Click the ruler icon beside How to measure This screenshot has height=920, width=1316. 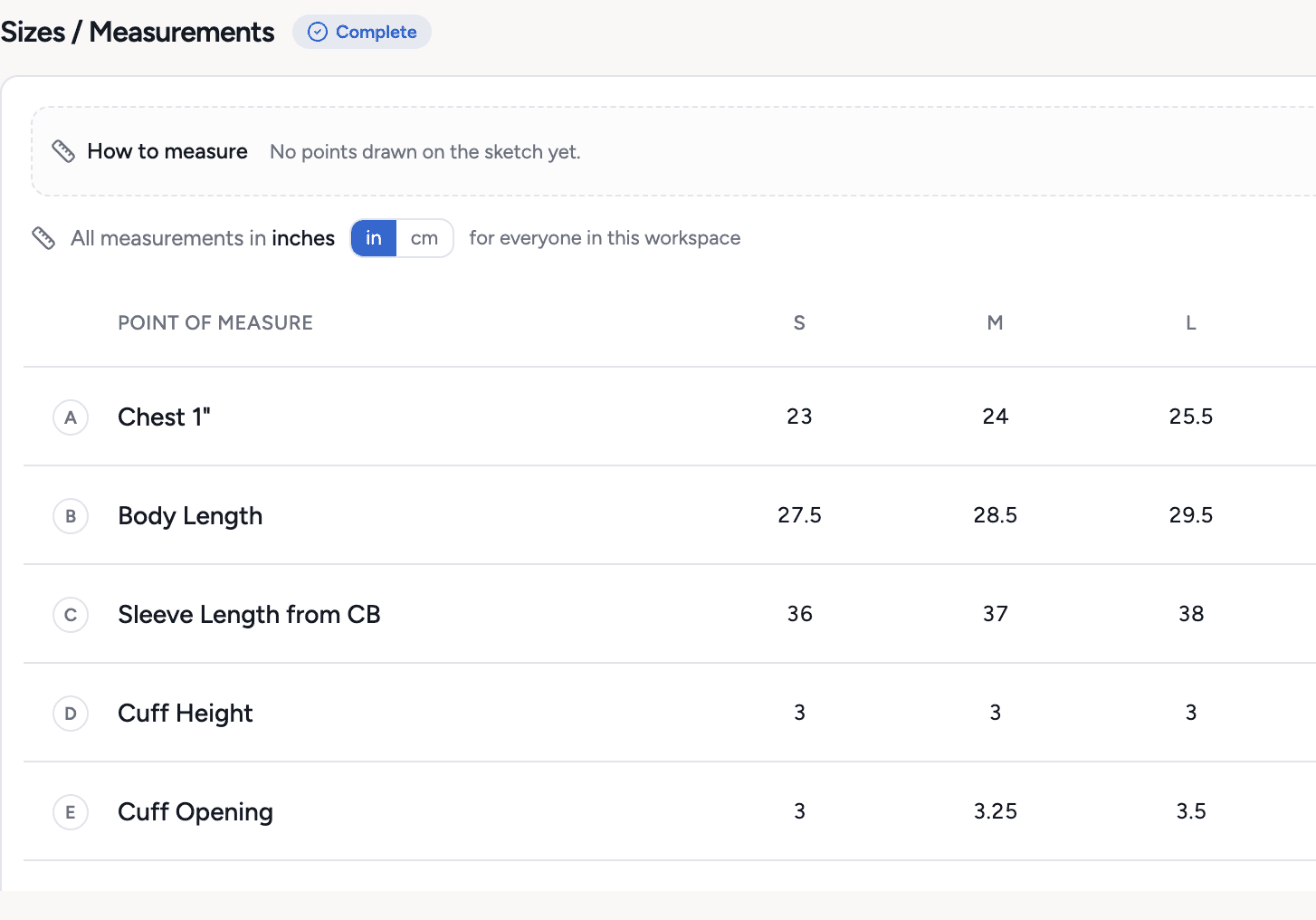click(64, 152)
